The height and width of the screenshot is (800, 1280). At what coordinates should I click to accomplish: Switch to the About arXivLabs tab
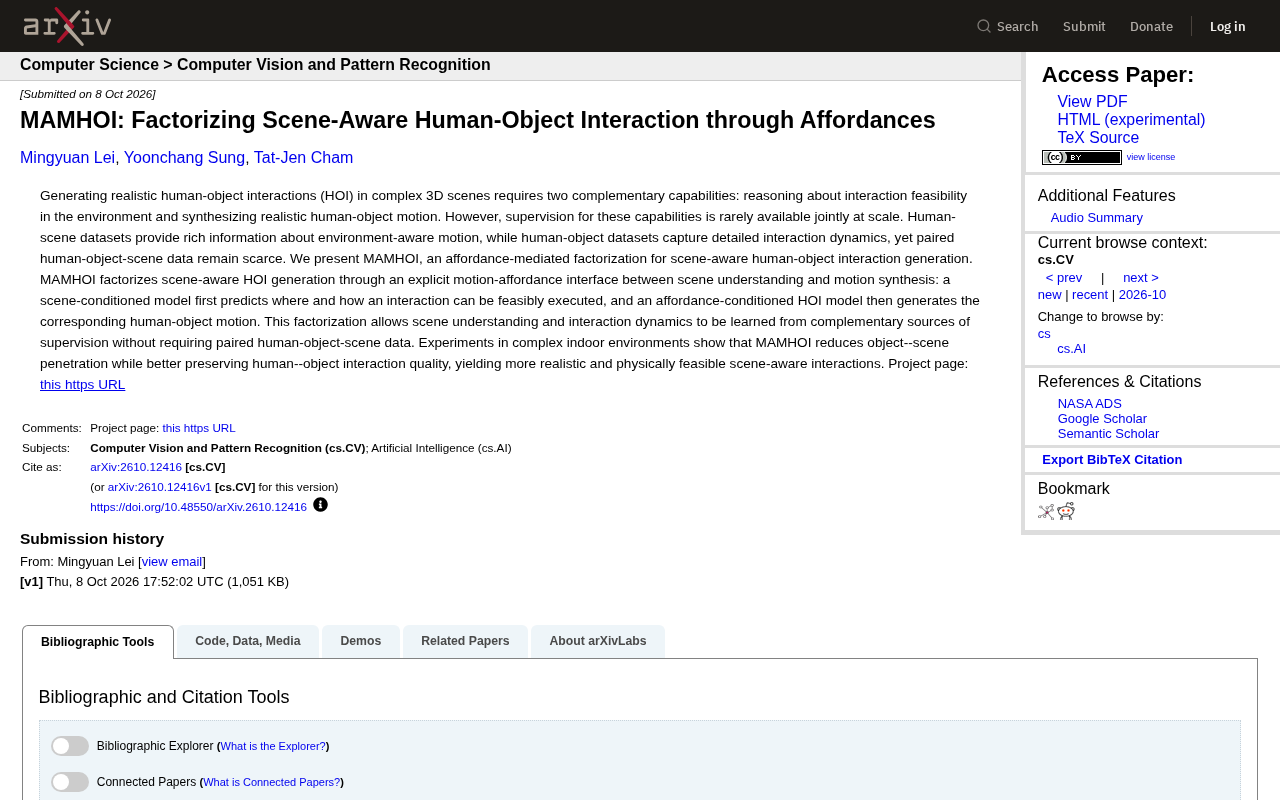598,641
